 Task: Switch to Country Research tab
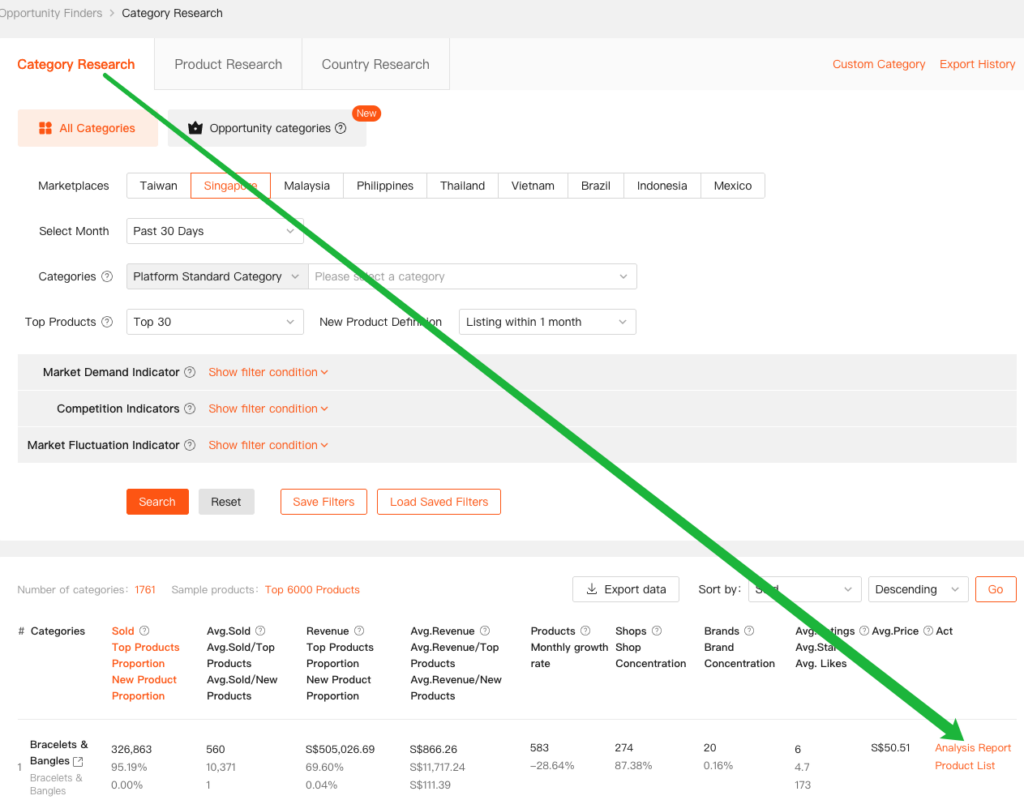coord(375,64)
